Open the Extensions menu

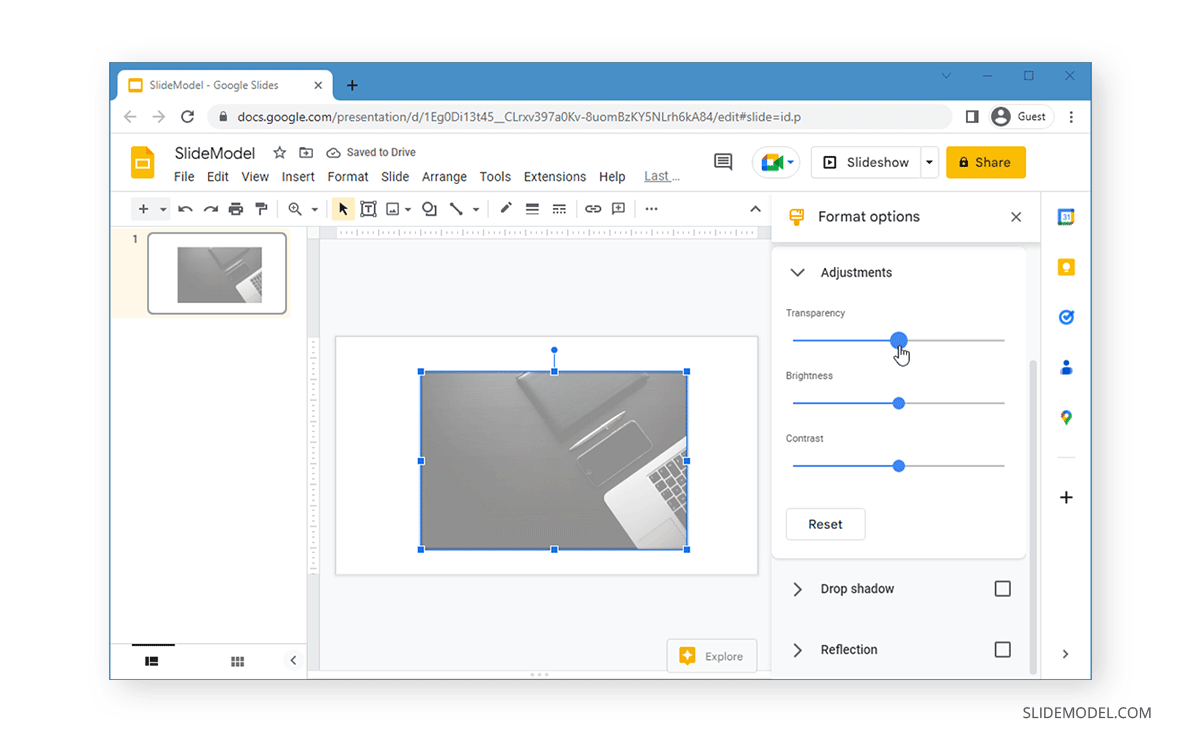[554, 176]
